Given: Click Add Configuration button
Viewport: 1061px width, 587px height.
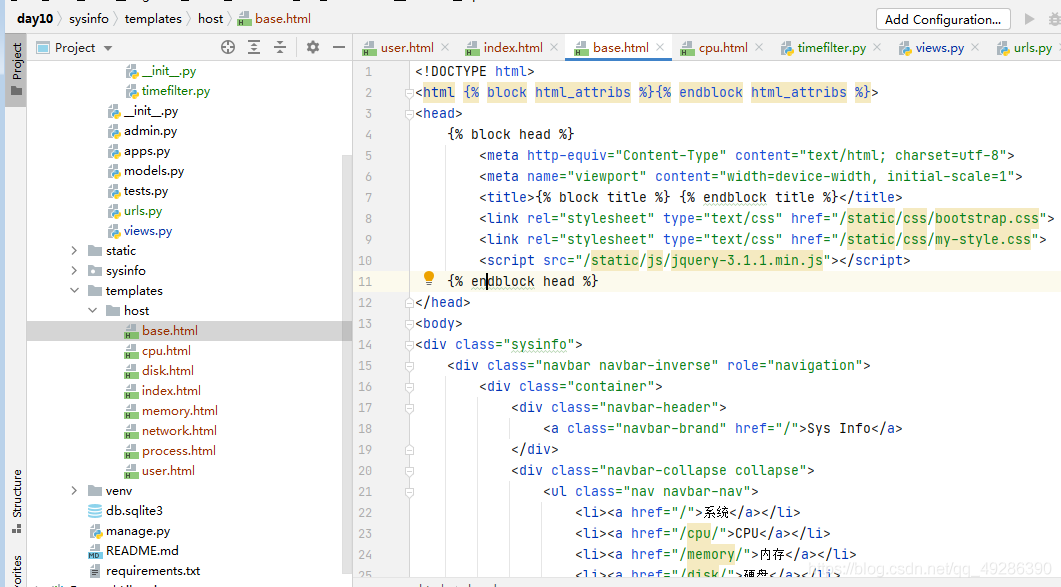Looking at the screenshot, I should click(x=943, y=19).
